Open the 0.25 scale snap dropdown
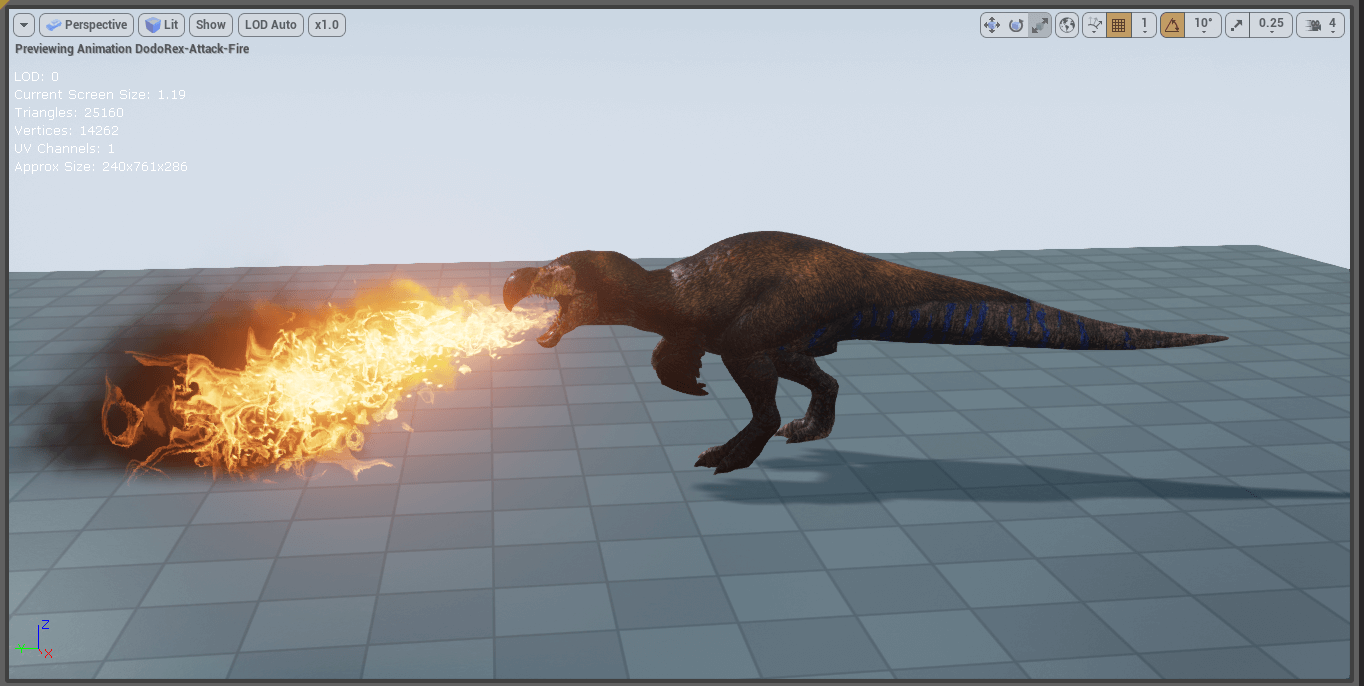This screenshot has height=686, width=1364. (x=1271, y=25)
